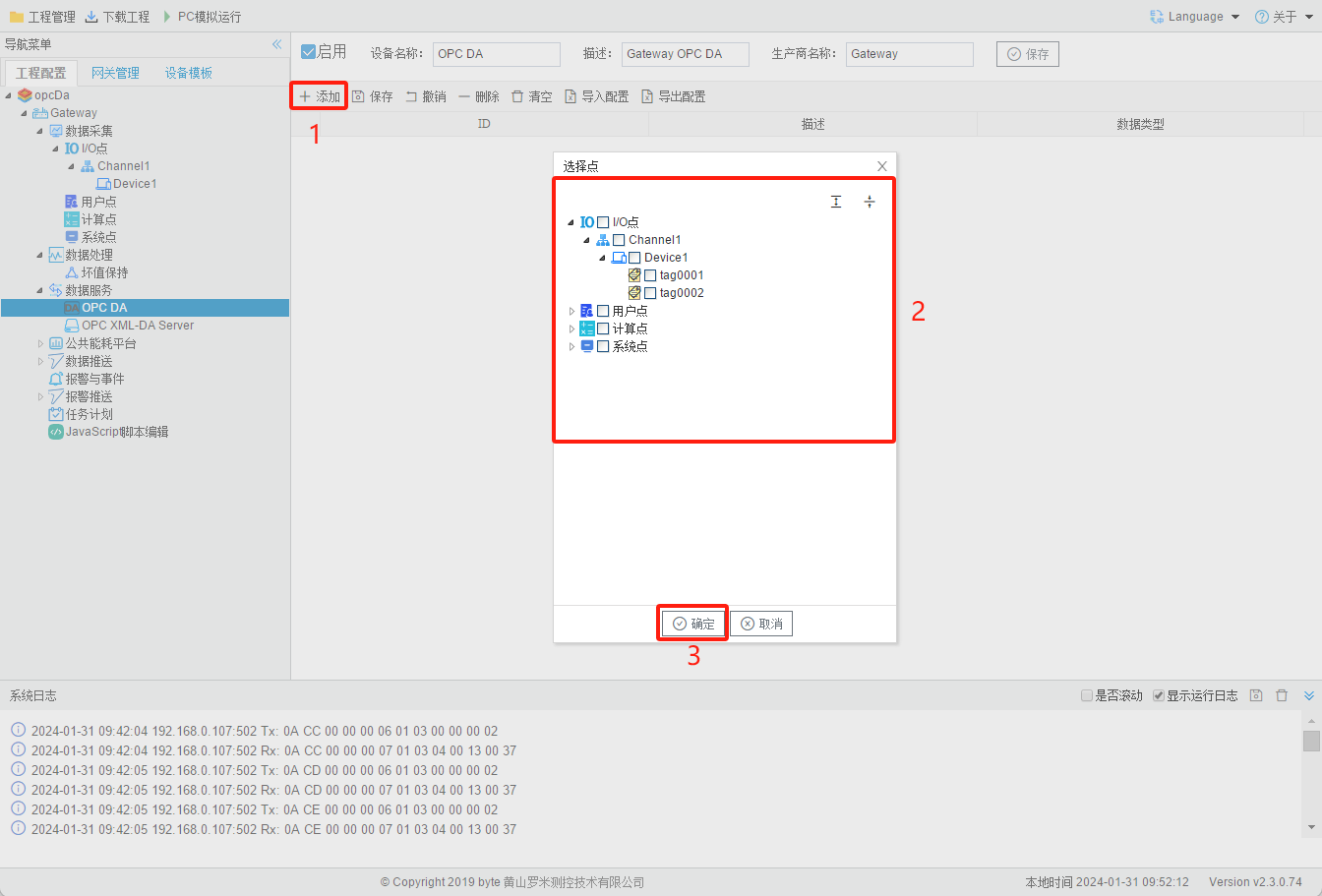Click the PC模拟运行 play icon
Image resolution: width=1322 pixels, height=896 pixels.
[x=167, y=17]
